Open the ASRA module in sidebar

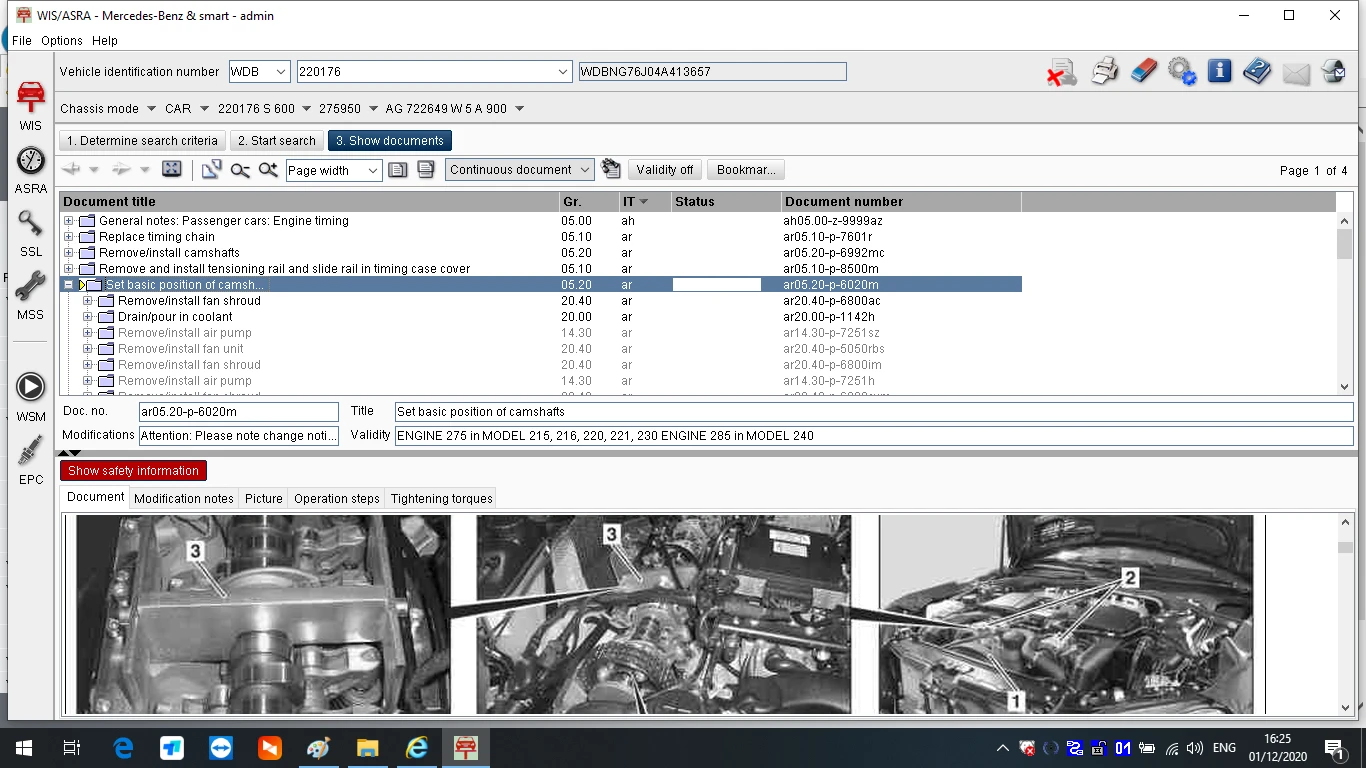[31, 171]
